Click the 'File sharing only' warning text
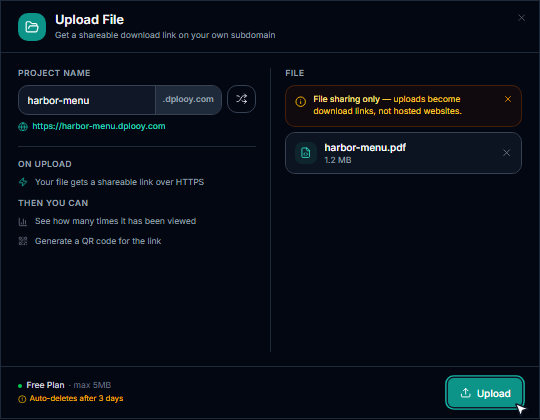The width and height of the screenshot is (540, 420). pos(346,99)
